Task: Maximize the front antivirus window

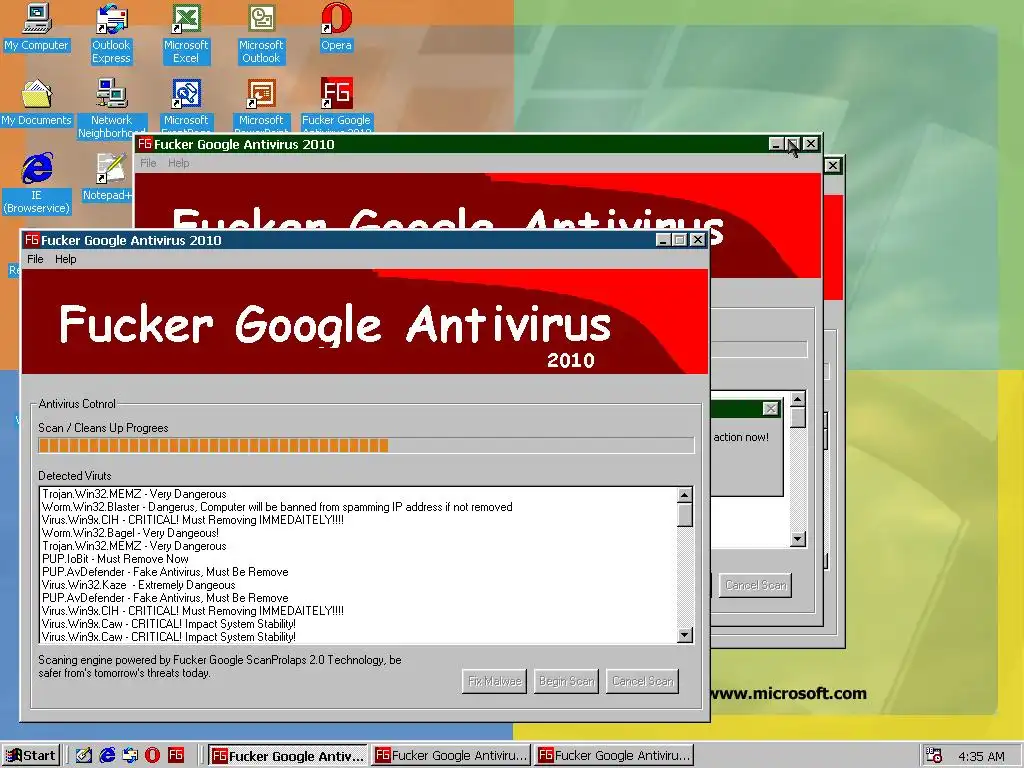Action: point(680,240)
